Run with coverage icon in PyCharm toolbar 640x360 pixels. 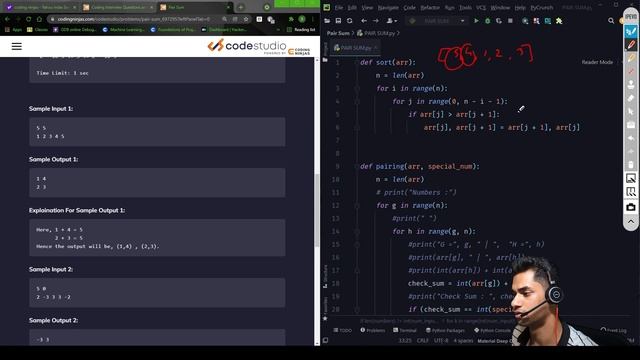coord(499,21)
